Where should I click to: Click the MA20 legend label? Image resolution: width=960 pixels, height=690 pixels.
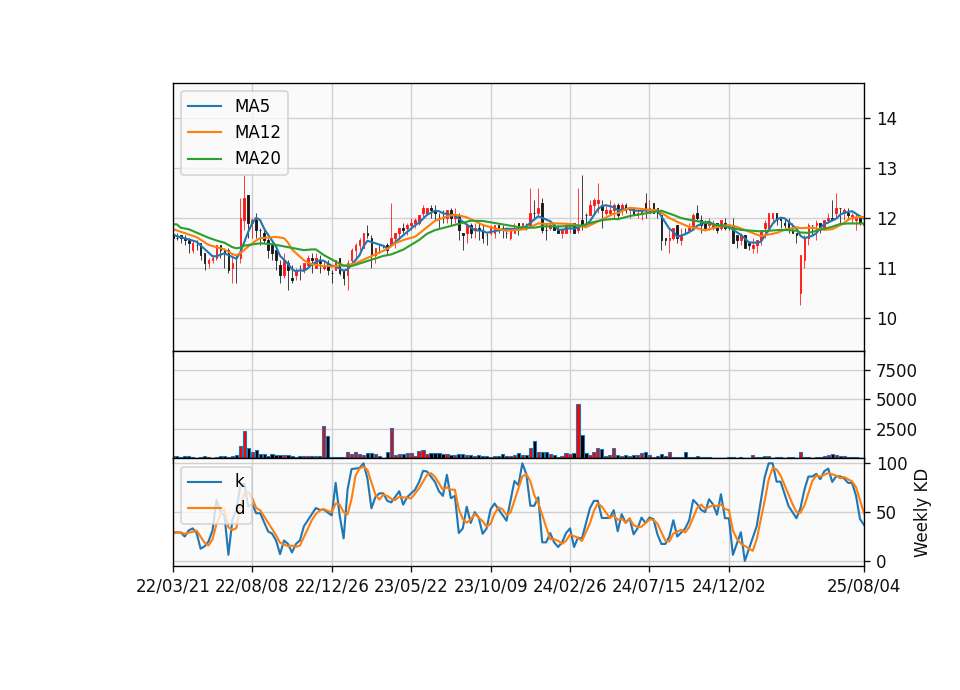pos(257,158)
